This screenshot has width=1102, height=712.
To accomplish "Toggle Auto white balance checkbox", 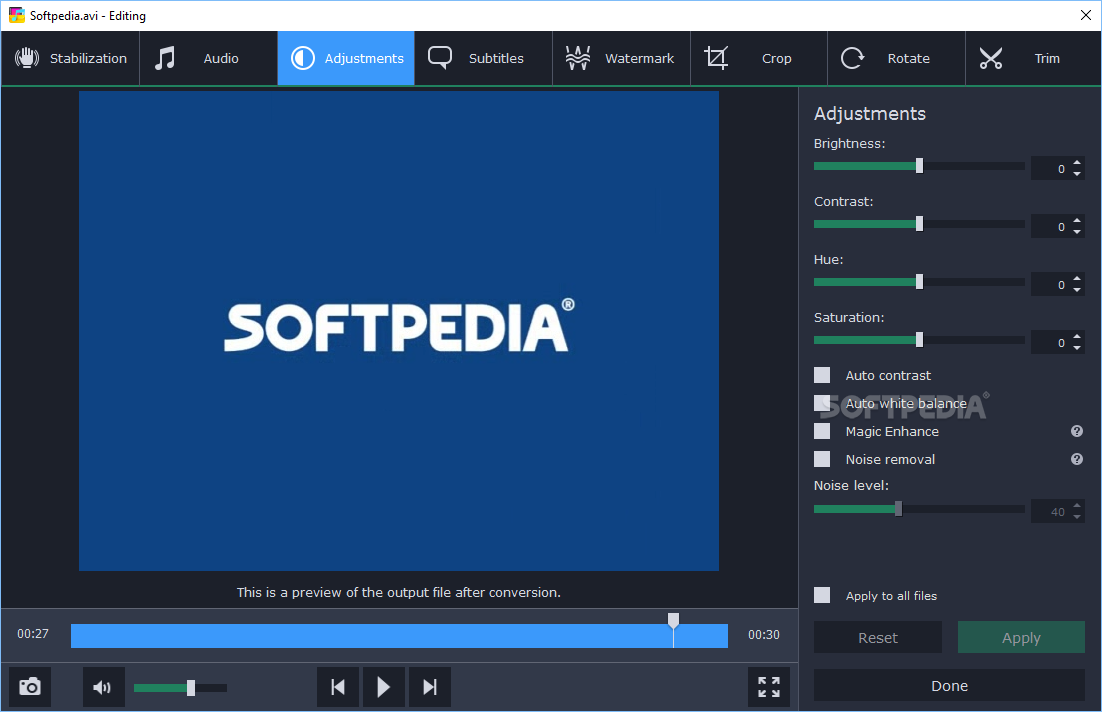I will point(822,403).
